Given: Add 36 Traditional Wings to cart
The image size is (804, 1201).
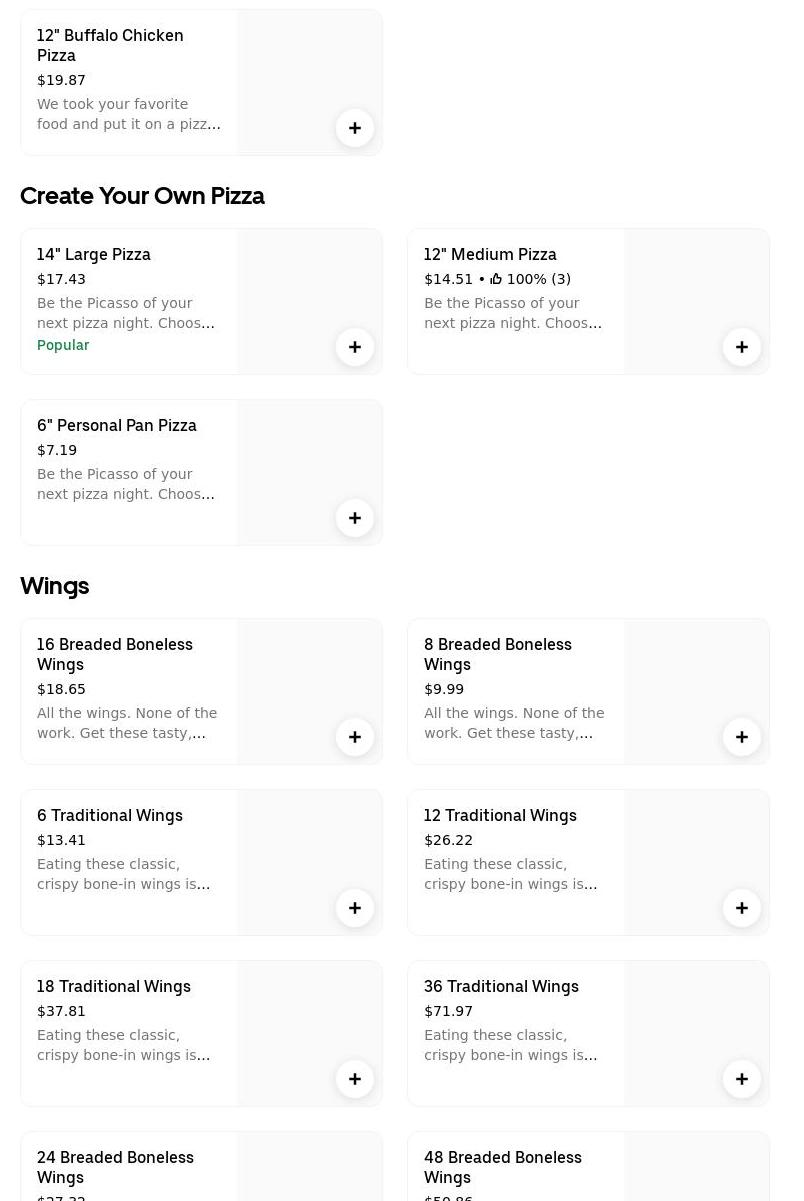Looking at the screenshot, I should [742, 1079].
